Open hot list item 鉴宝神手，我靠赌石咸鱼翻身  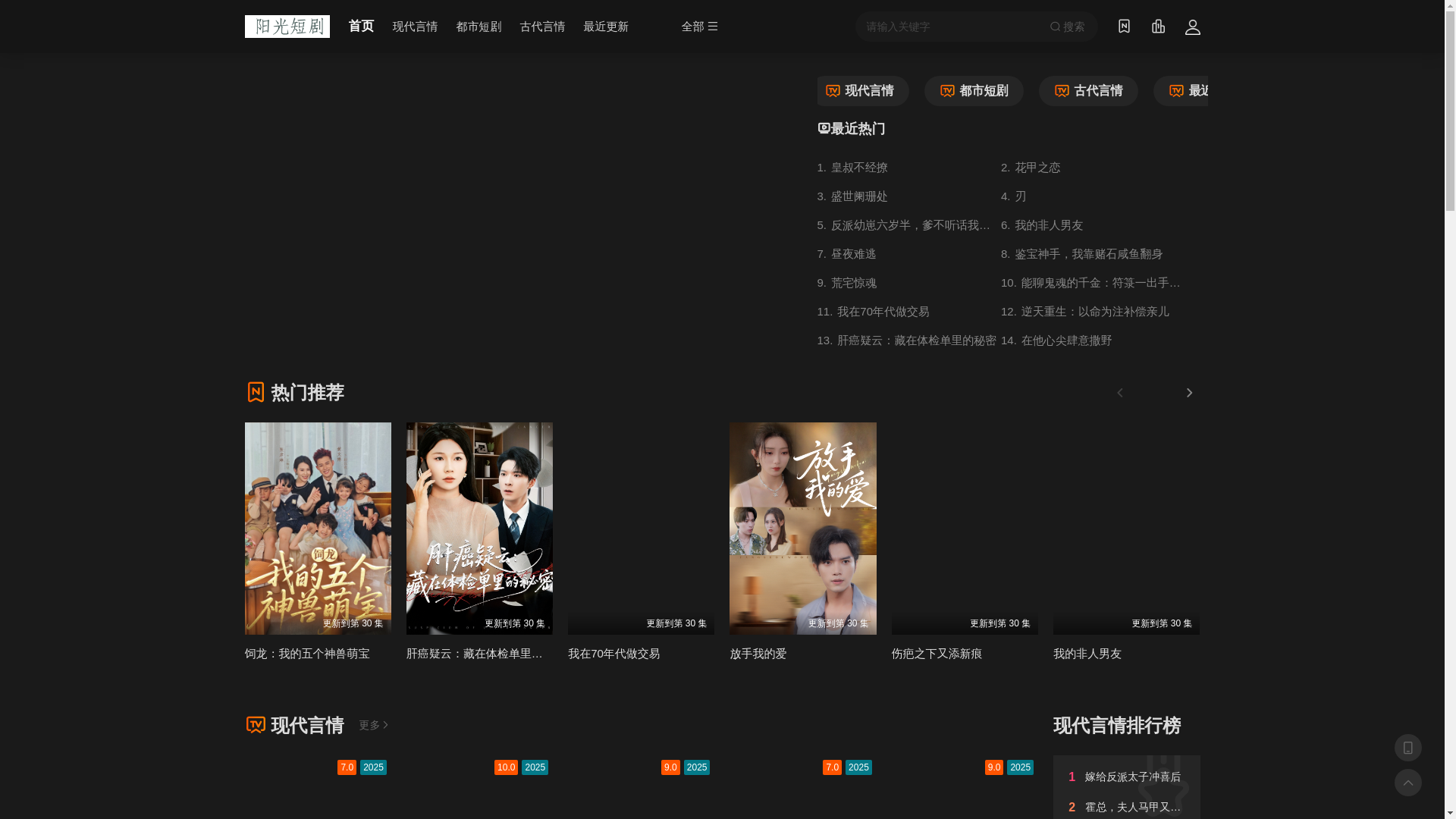pyautogui.click(x=1082, y=254)
